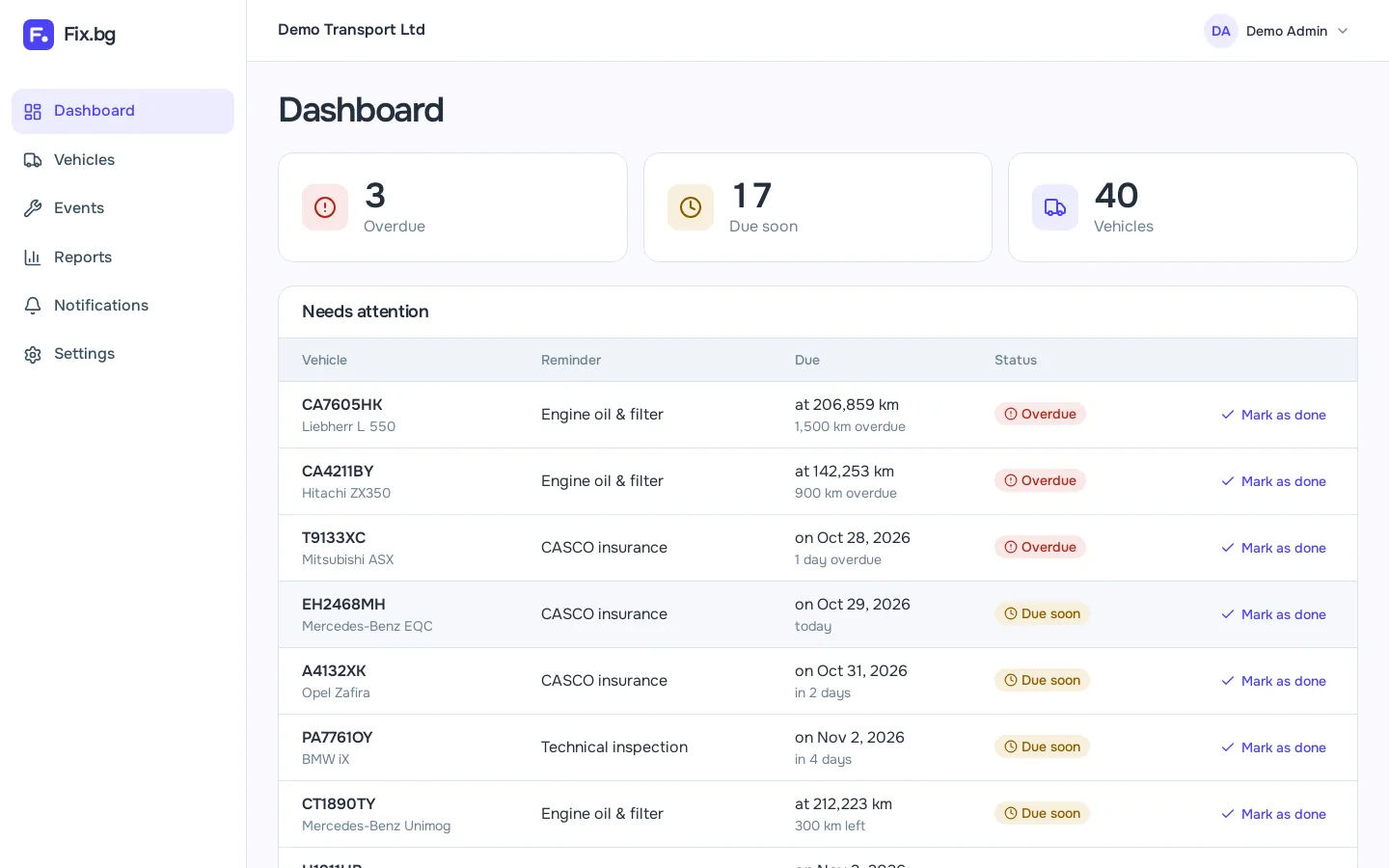Click the Status column header
This screenshot has width=1389, height=868.
pyautogui.click(x=1016, y=360)
